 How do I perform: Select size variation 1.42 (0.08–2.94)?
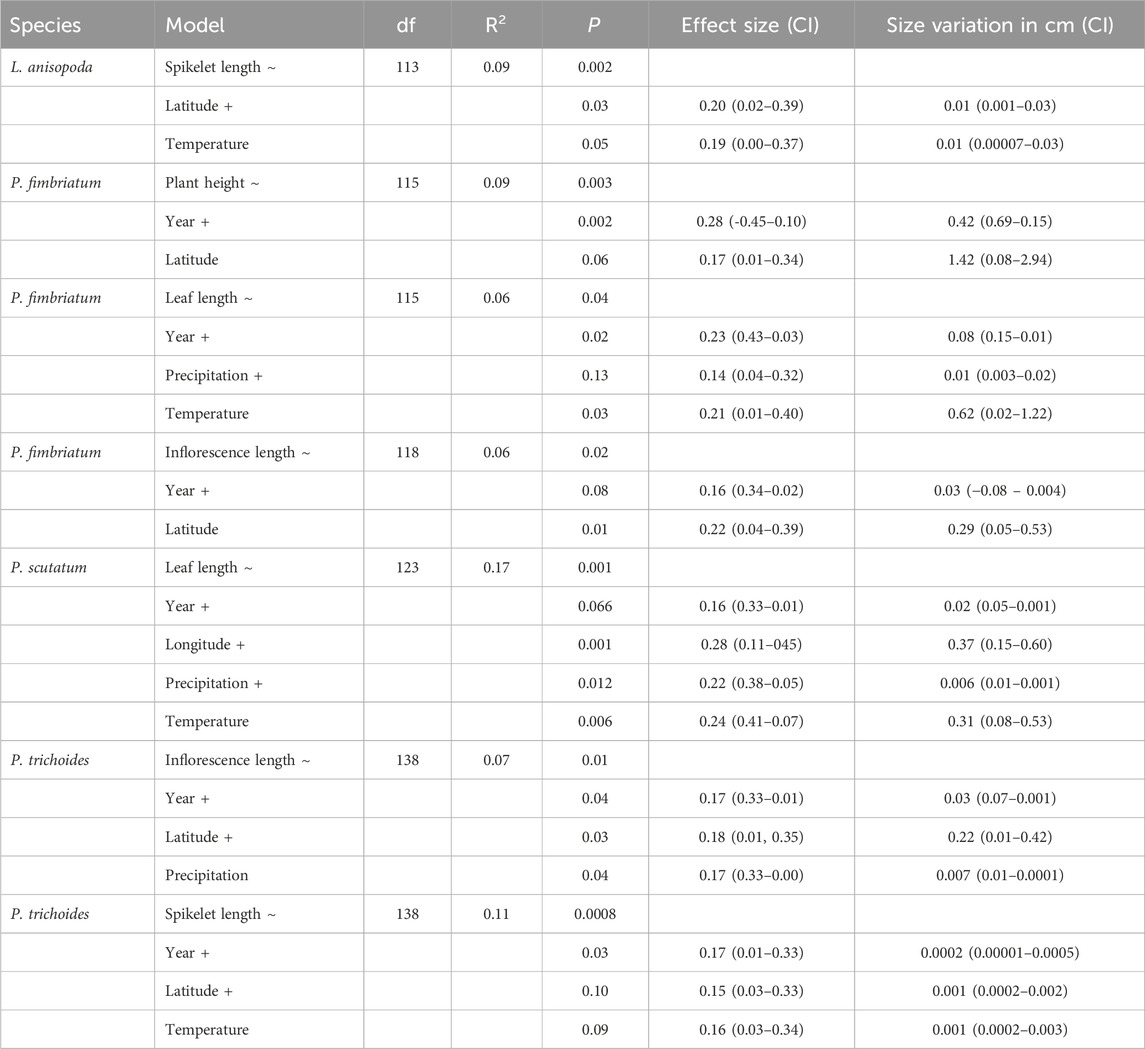999,259
